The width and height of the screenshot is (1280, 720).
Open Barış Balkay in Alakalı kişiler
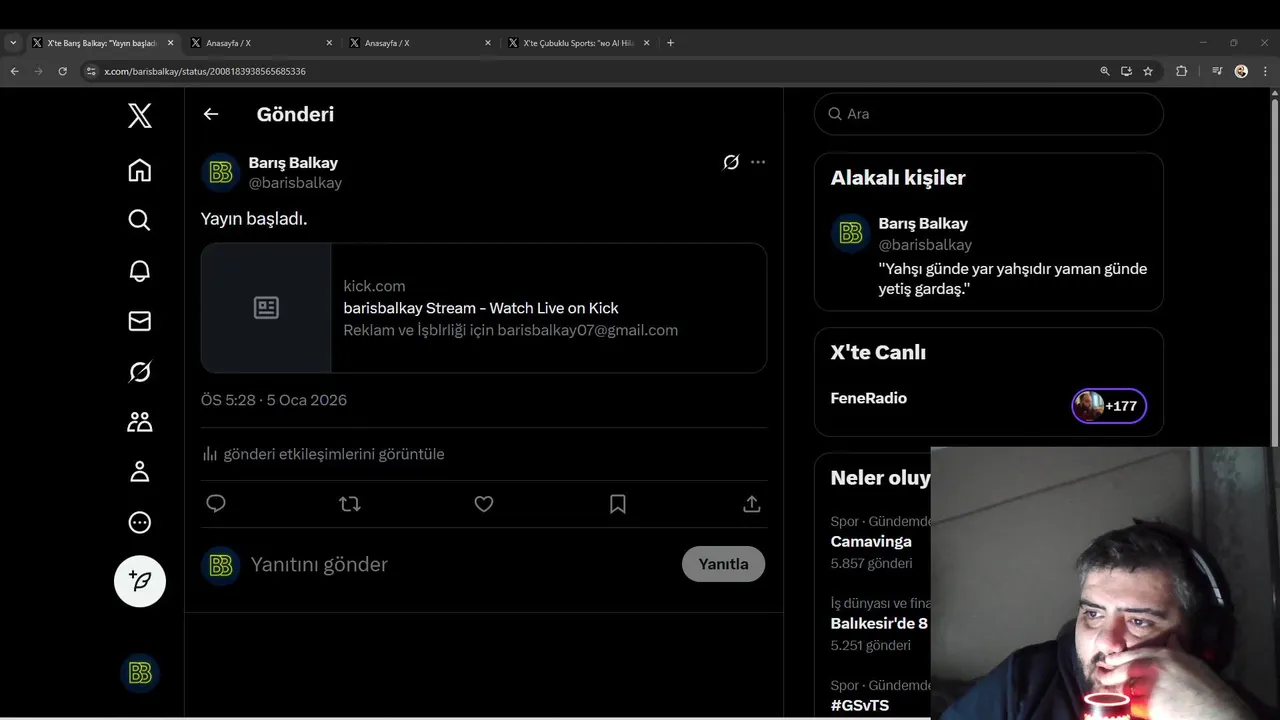923,224
